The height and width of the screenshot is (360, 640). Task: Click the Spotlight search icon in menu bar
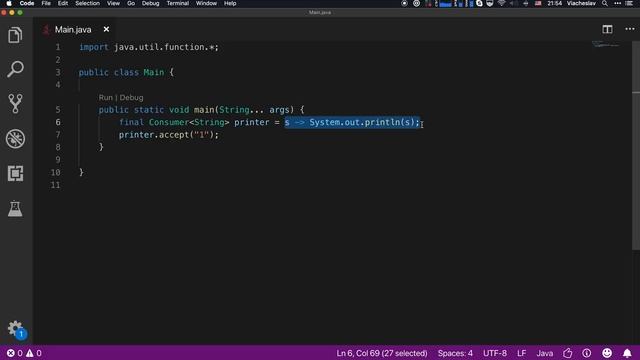(x=604, y=3)
